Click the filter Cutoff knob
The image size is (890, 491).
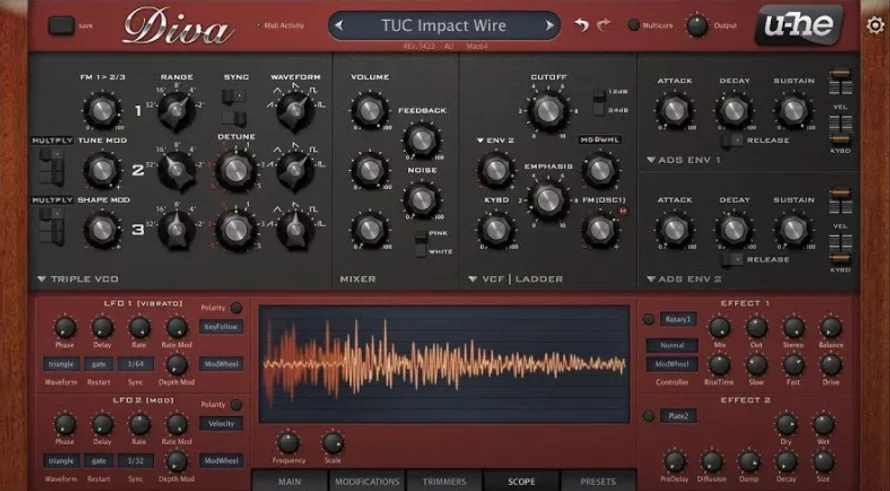(547, 108)
